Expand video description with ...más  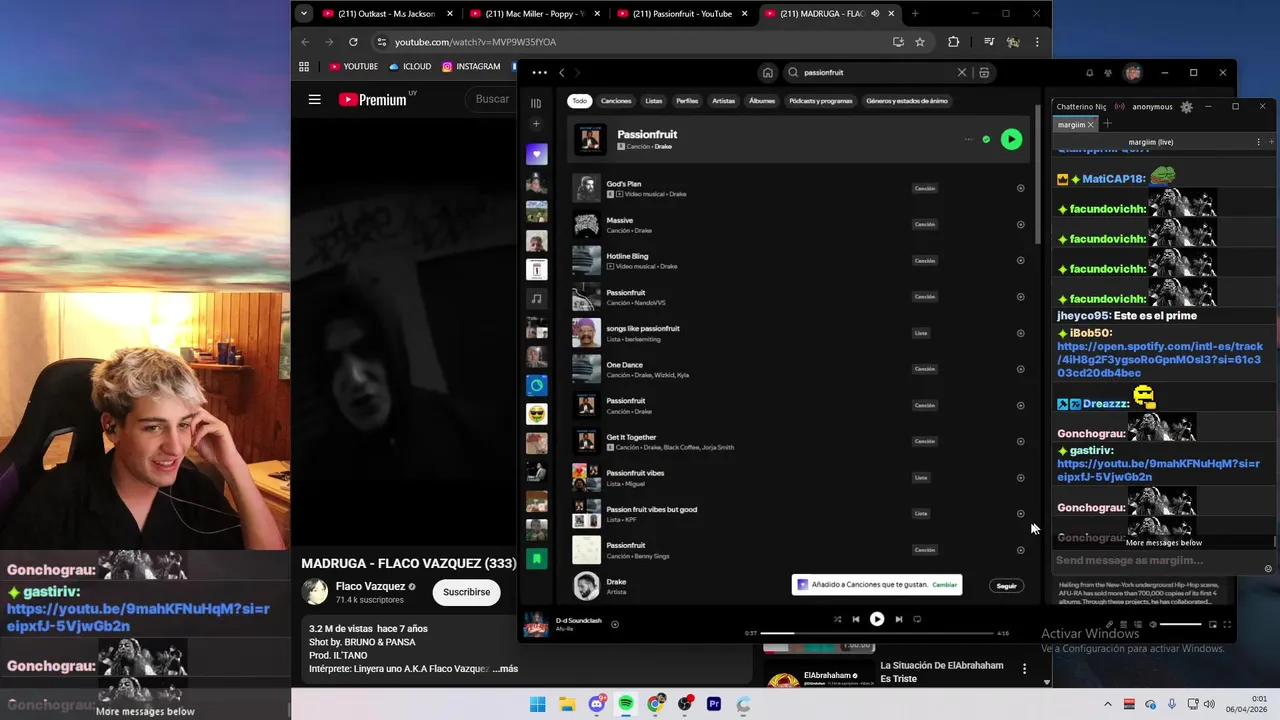point(505,669)
